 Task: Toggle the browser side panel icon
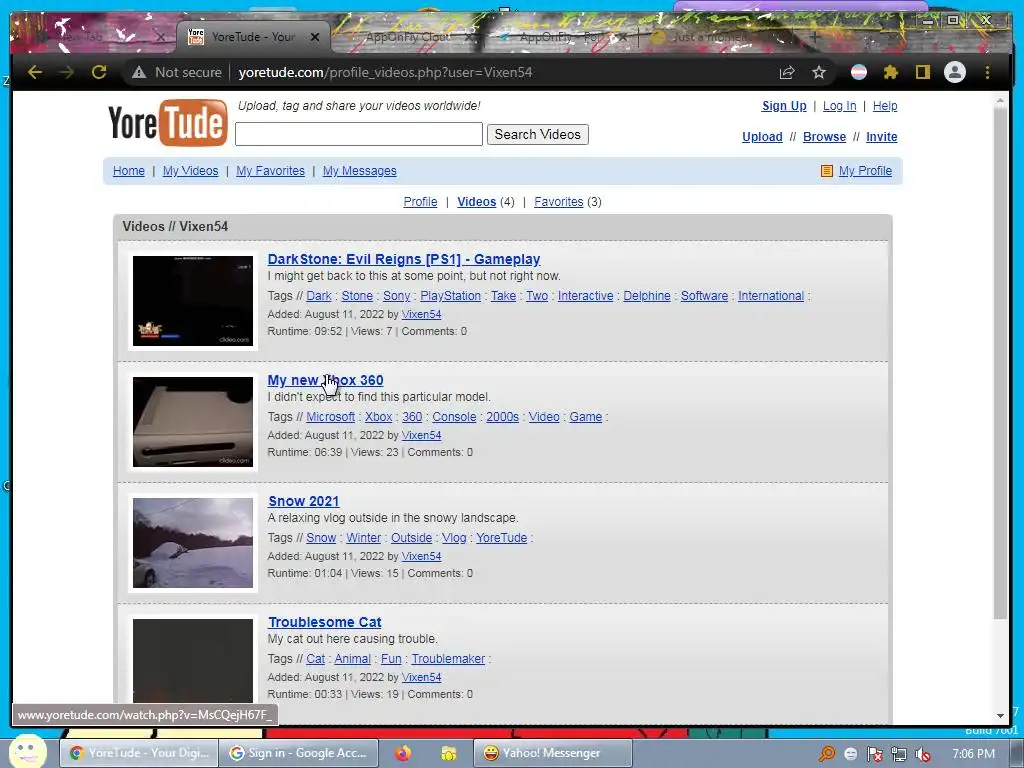[922, 72]
